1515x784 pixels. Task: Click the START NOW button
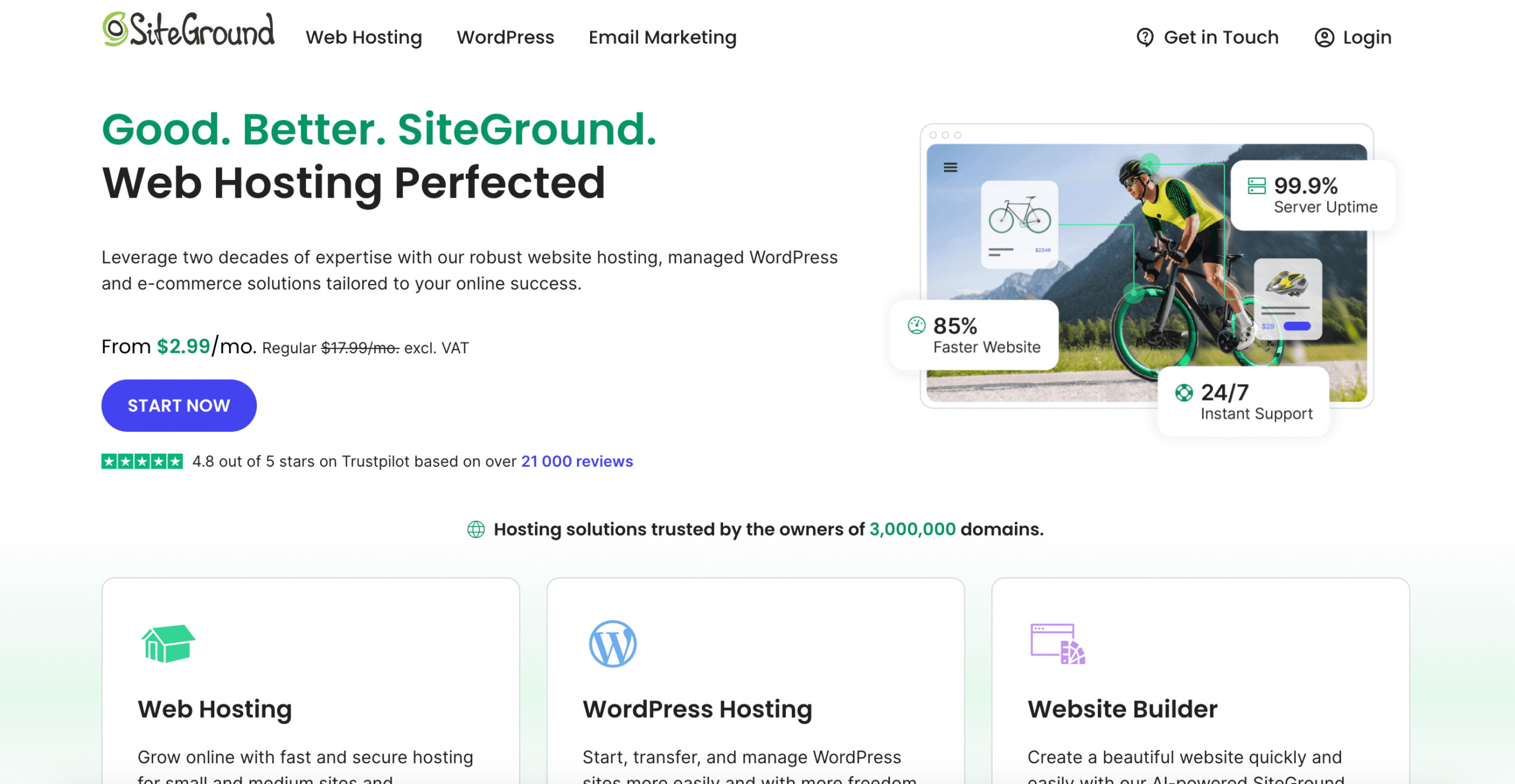(x=178, y=405)
